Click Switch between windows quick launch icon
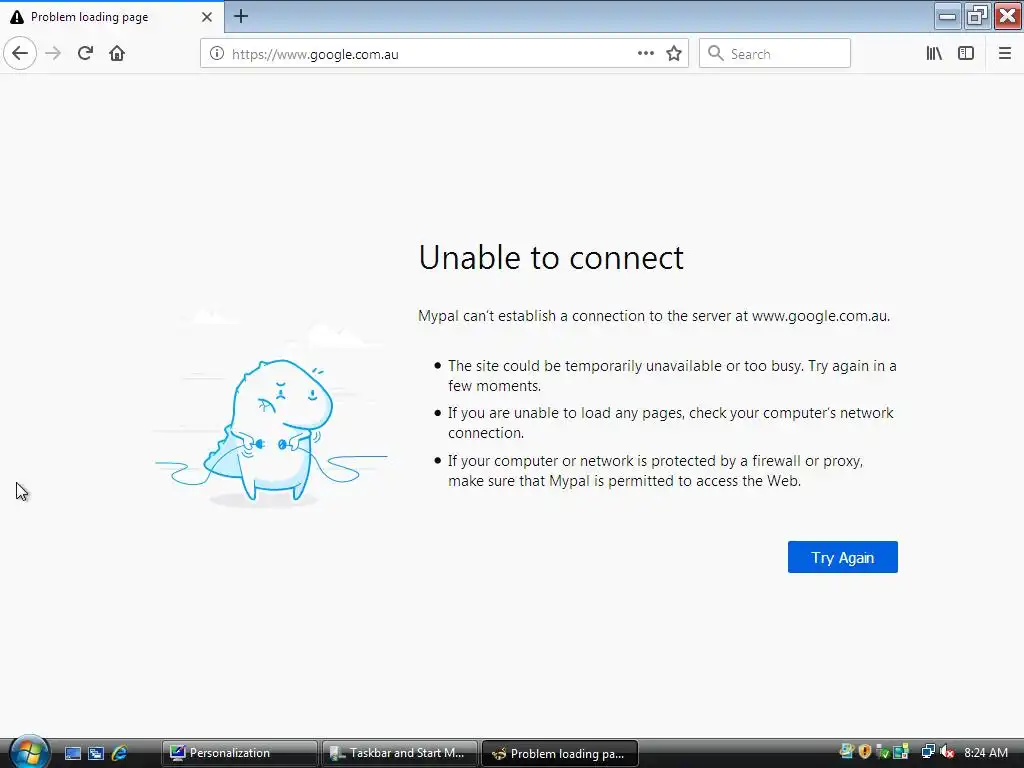Screen dimensions: 1024x768 pos(96,753)
